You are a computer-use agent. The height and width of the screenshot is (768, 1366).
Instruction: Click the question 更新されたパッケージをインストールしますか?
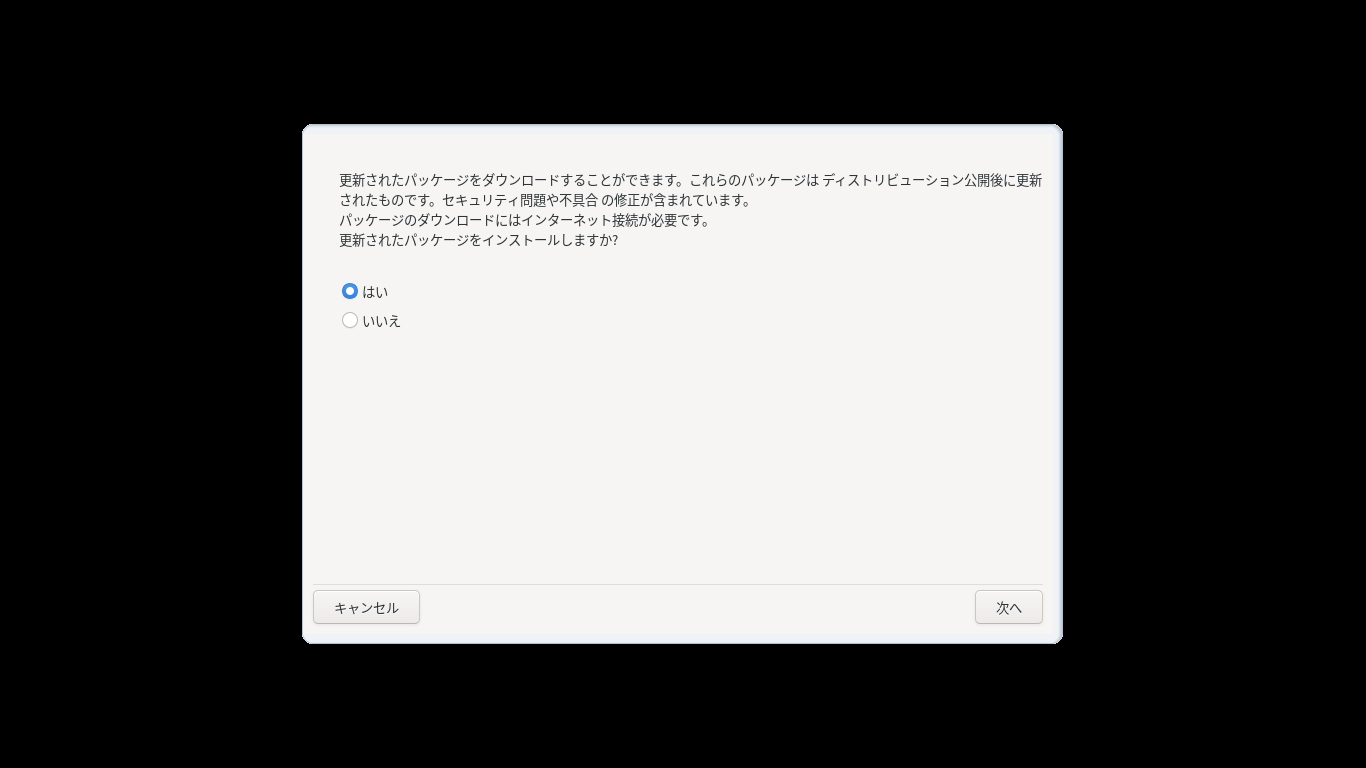click(479, 240)
